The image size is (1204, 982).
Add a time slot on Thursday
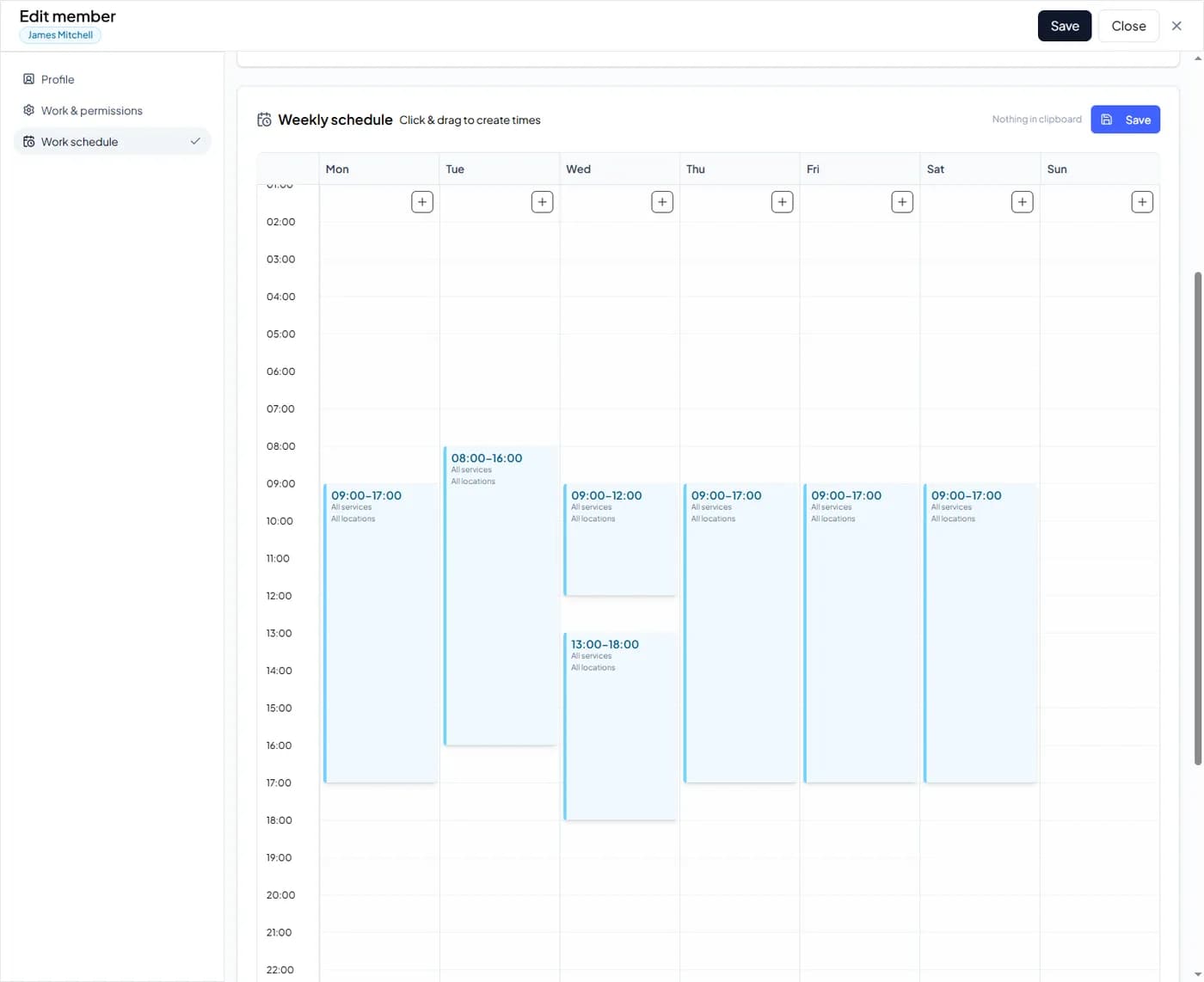click(782, 201)
